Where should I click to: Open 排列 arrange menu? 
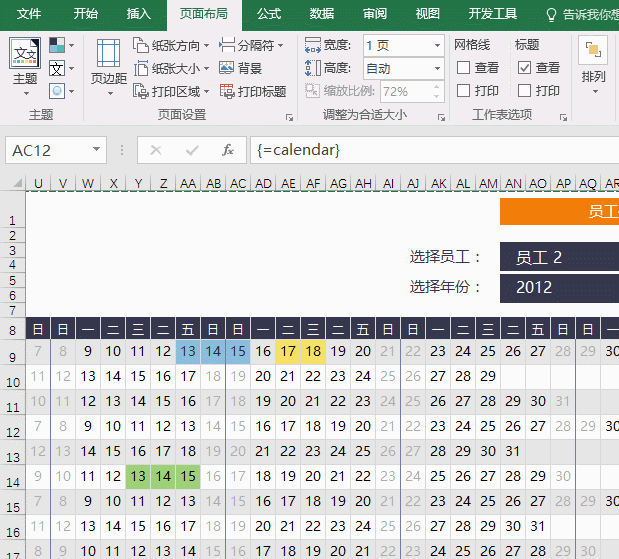pyautogui.click(x=593, y=67)
